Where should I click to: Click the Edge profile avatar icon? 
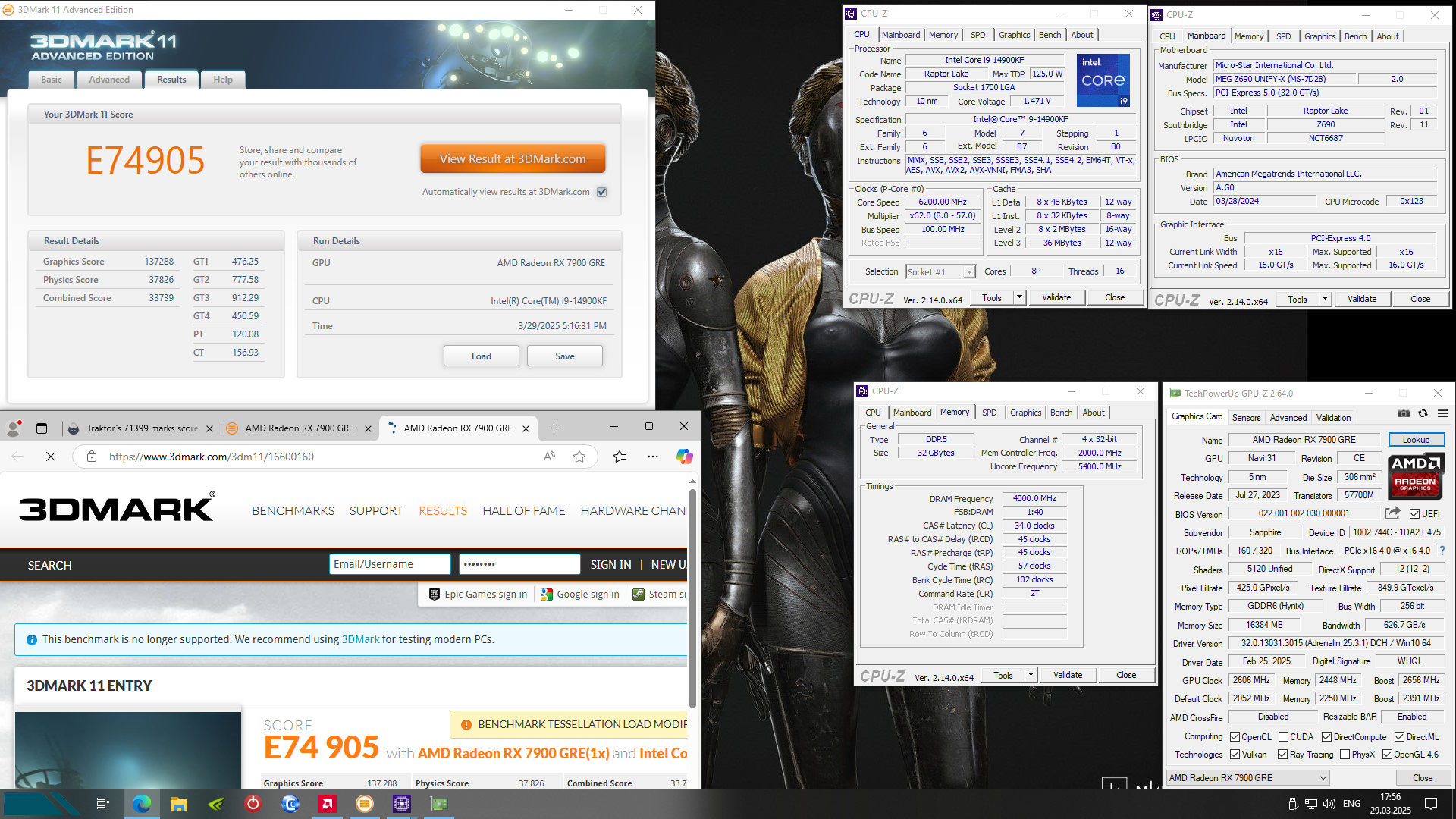pyautogui.click(x=14, y=428)
